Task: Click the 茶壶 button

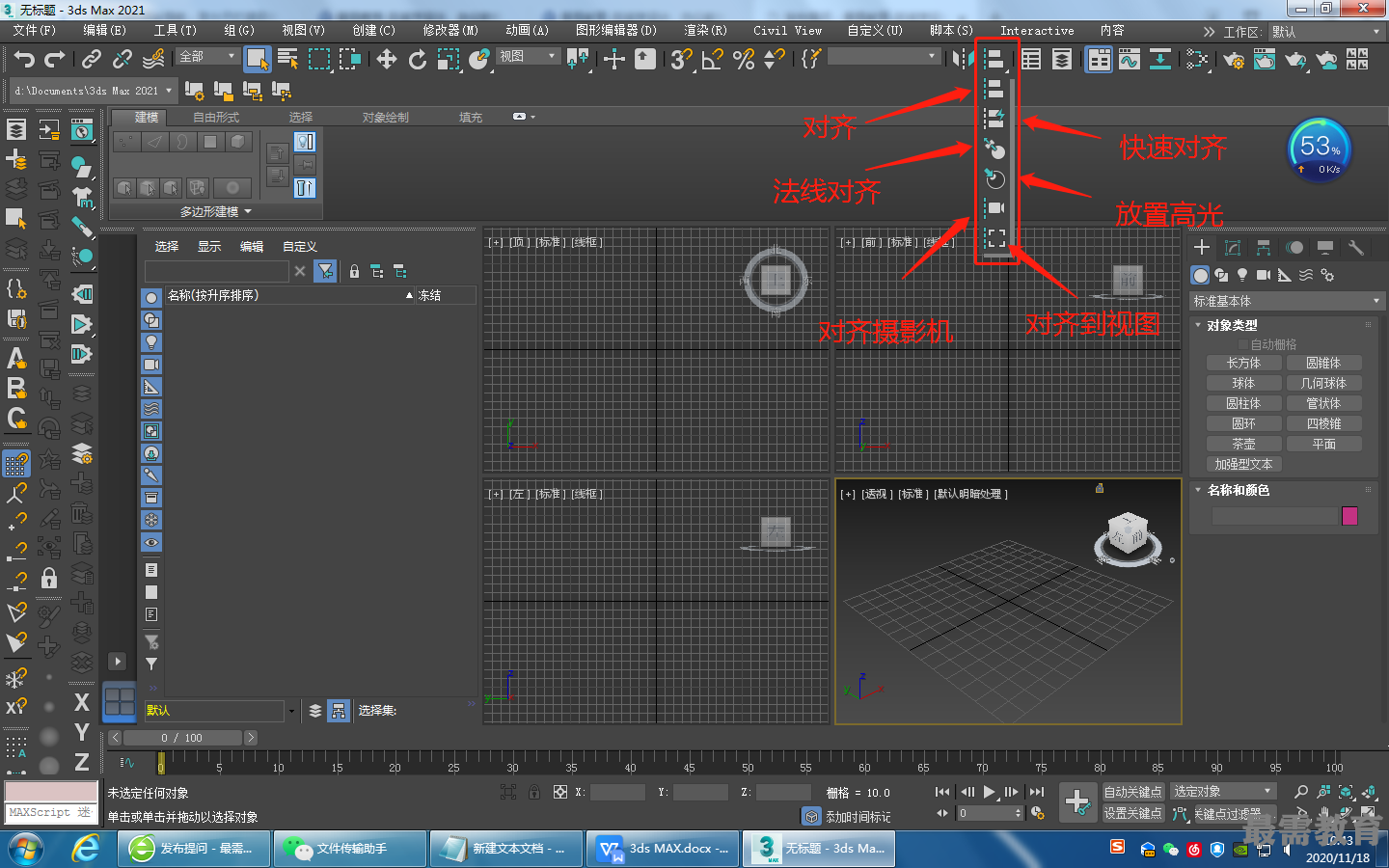Action: (x=1243, y=444)
